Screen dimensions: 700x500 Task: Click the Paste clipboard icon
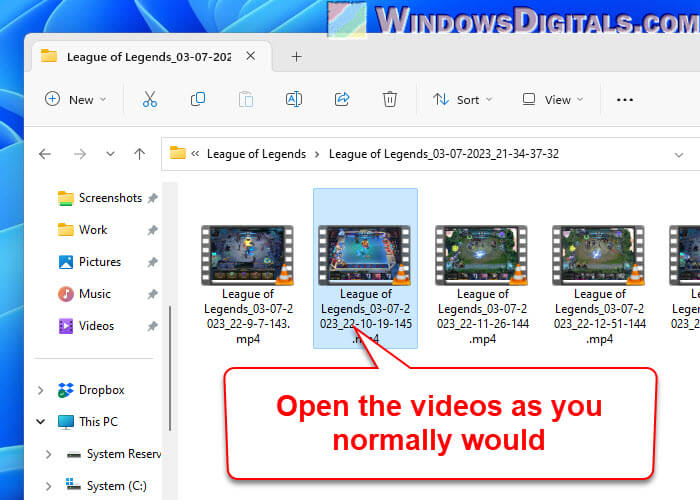(246, 99)
